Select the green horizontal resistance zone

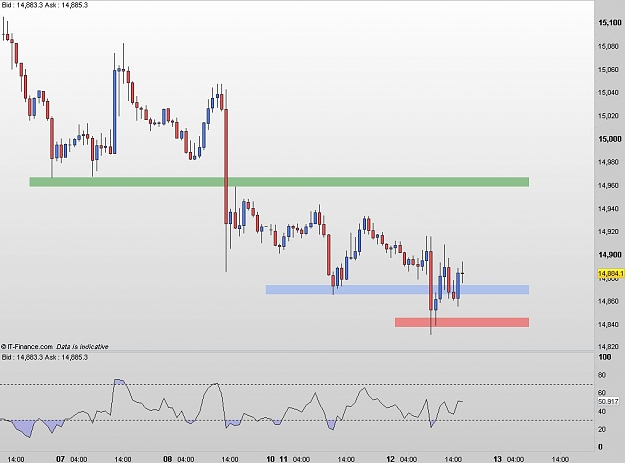click(x=279, y=182)
